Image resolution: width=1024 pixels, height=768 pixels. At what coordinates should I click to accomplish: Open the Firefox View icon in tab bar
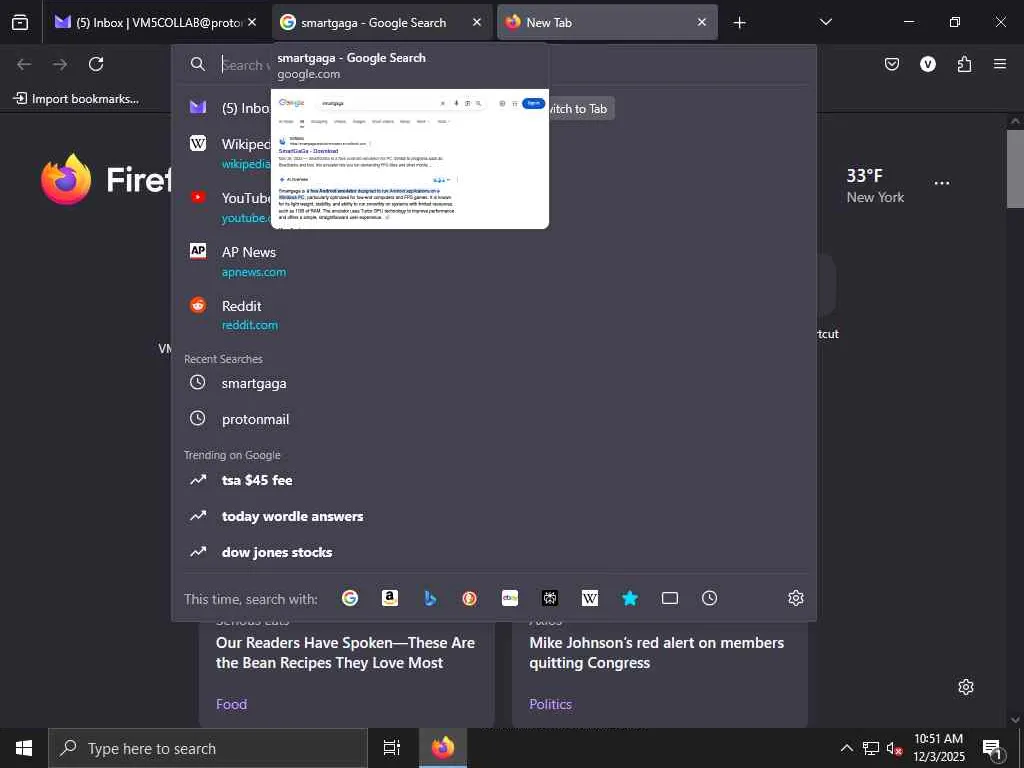pos(20,23)
